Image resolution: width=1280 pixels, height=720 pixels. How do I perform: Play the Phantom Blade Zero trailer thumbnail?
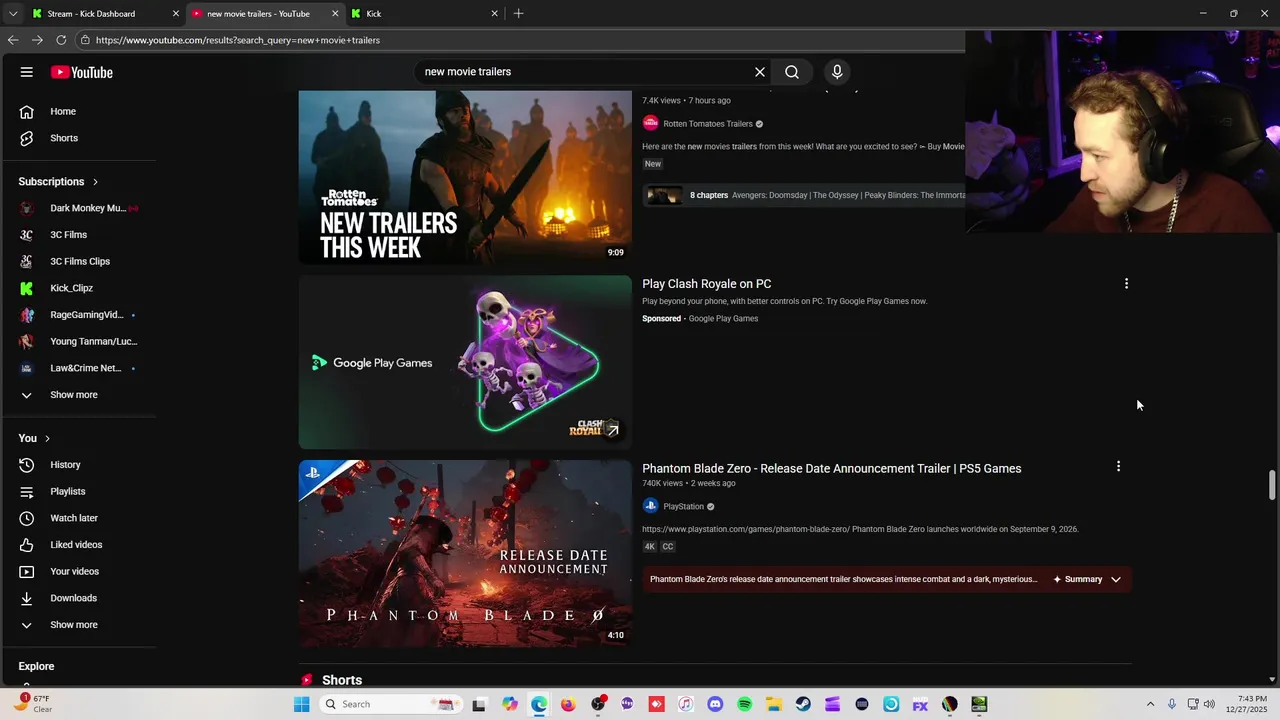(x=465, y=553)
